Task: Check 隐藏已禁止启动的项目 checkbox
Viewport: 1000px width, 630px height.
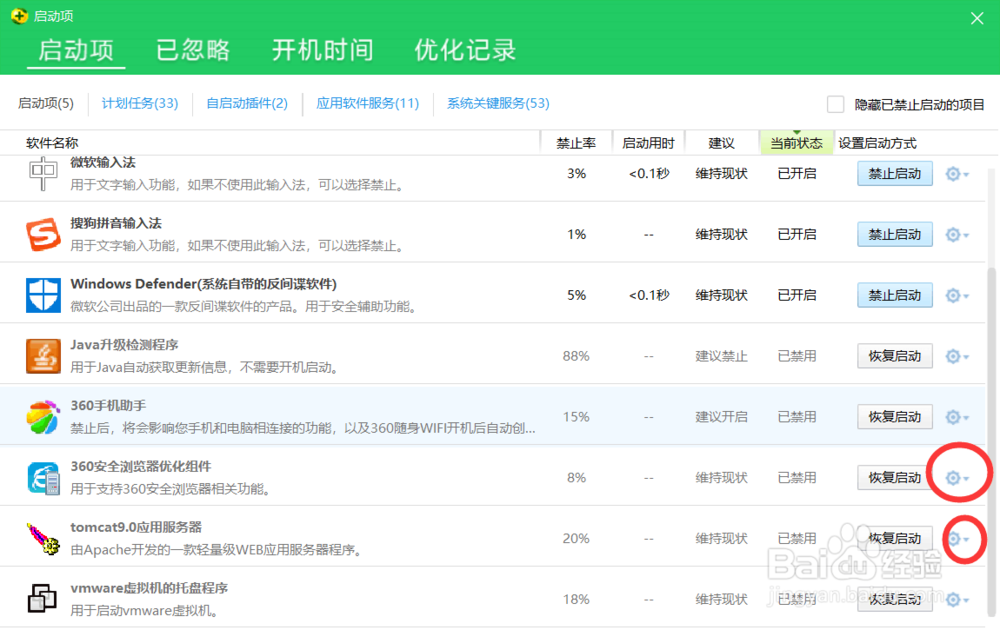Action: (835, 104)
